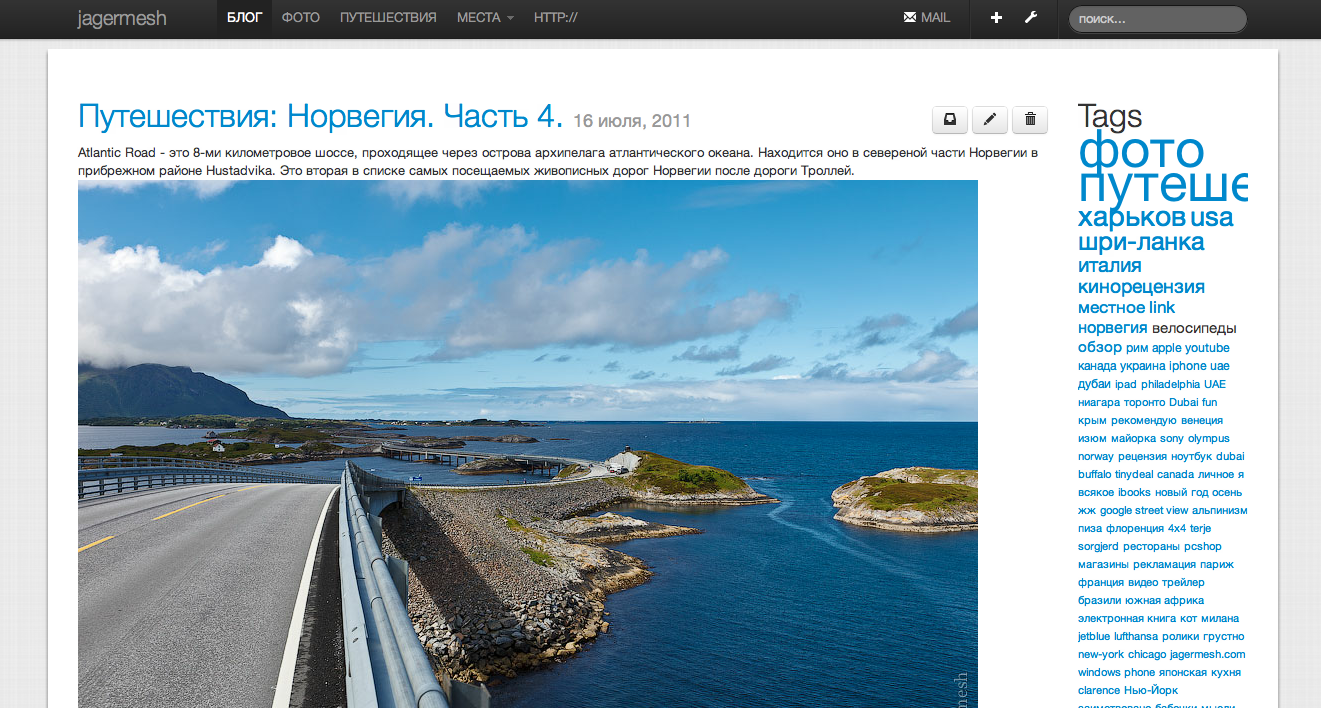
Task: Click the plus icon to add a post
Action: coord(996,18)
